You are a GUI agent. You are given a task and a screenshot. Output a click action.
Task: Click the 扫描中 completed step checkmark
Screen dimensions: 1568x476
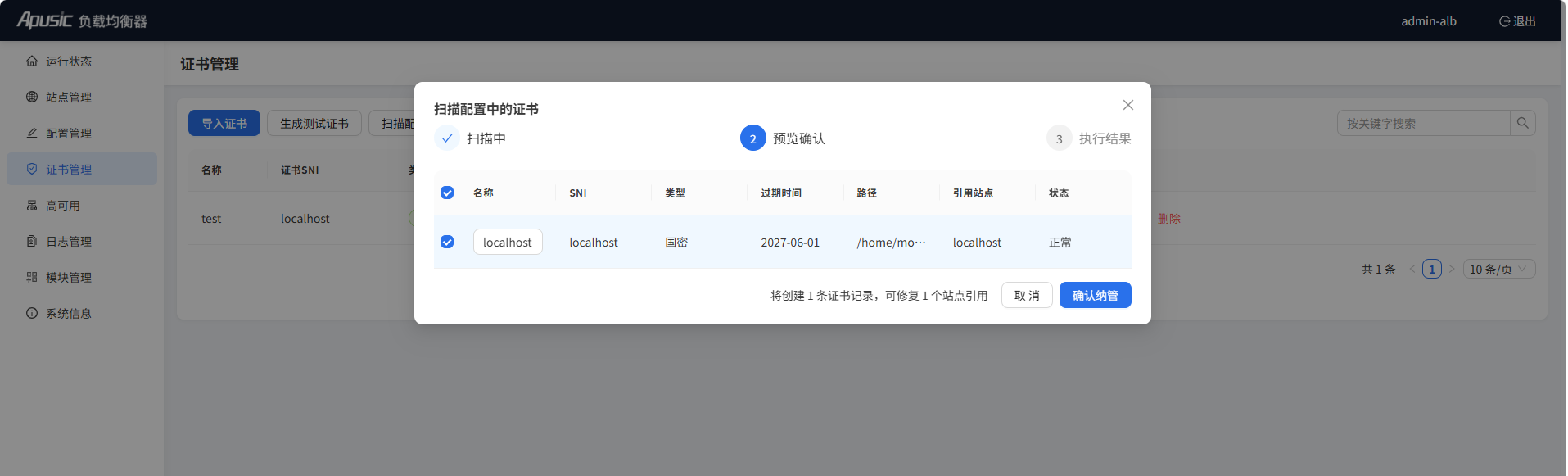tap(447, 138)
